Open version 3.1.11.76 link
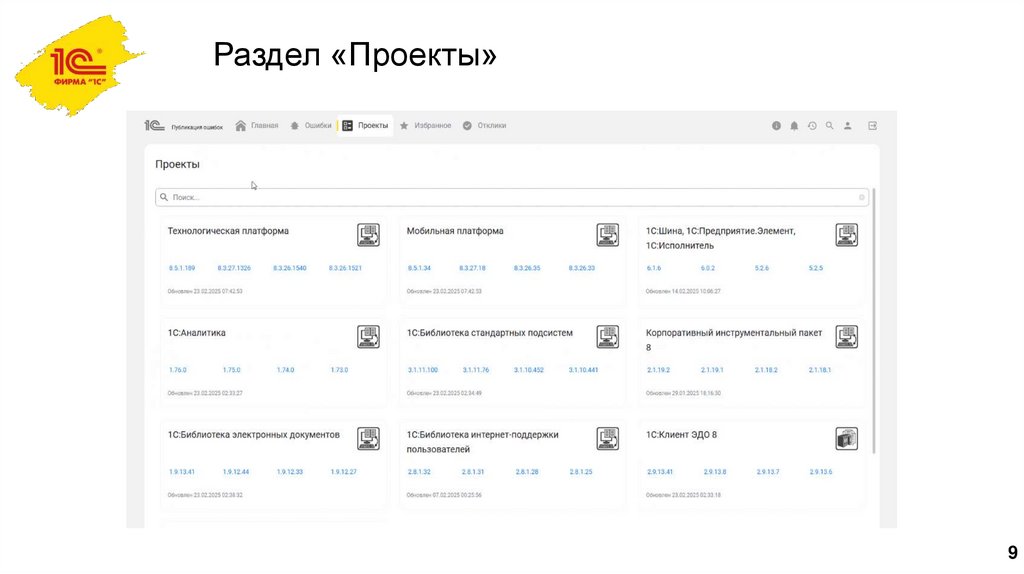1024x574 pixels. point(475,370)
